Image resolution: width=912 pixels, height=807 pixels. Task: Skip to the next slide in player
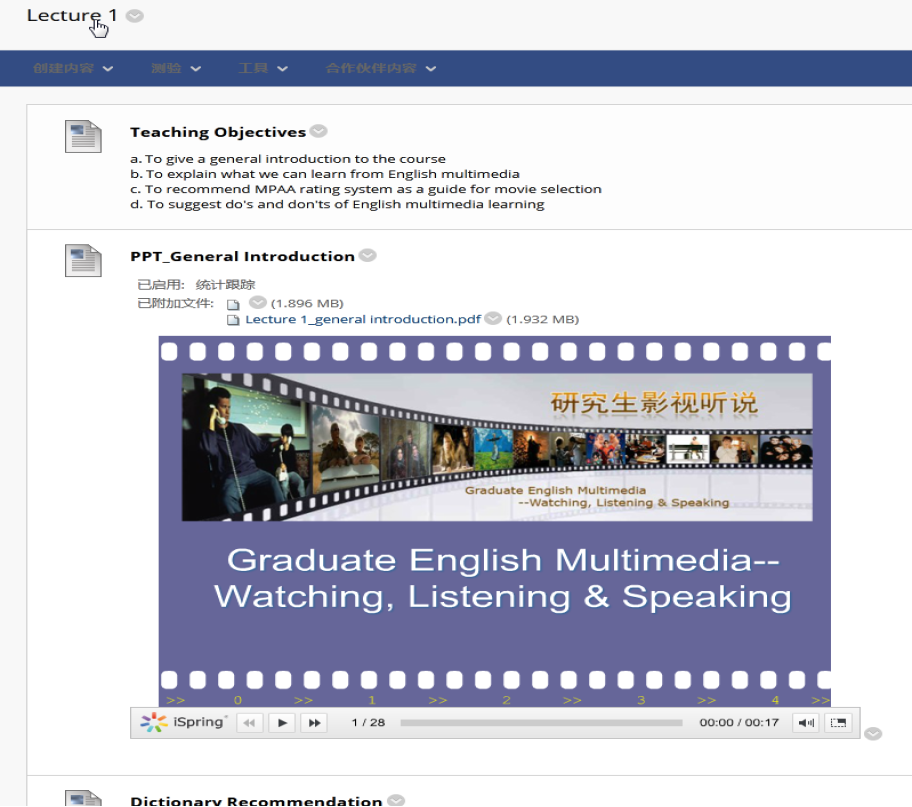tap(314, 722)
